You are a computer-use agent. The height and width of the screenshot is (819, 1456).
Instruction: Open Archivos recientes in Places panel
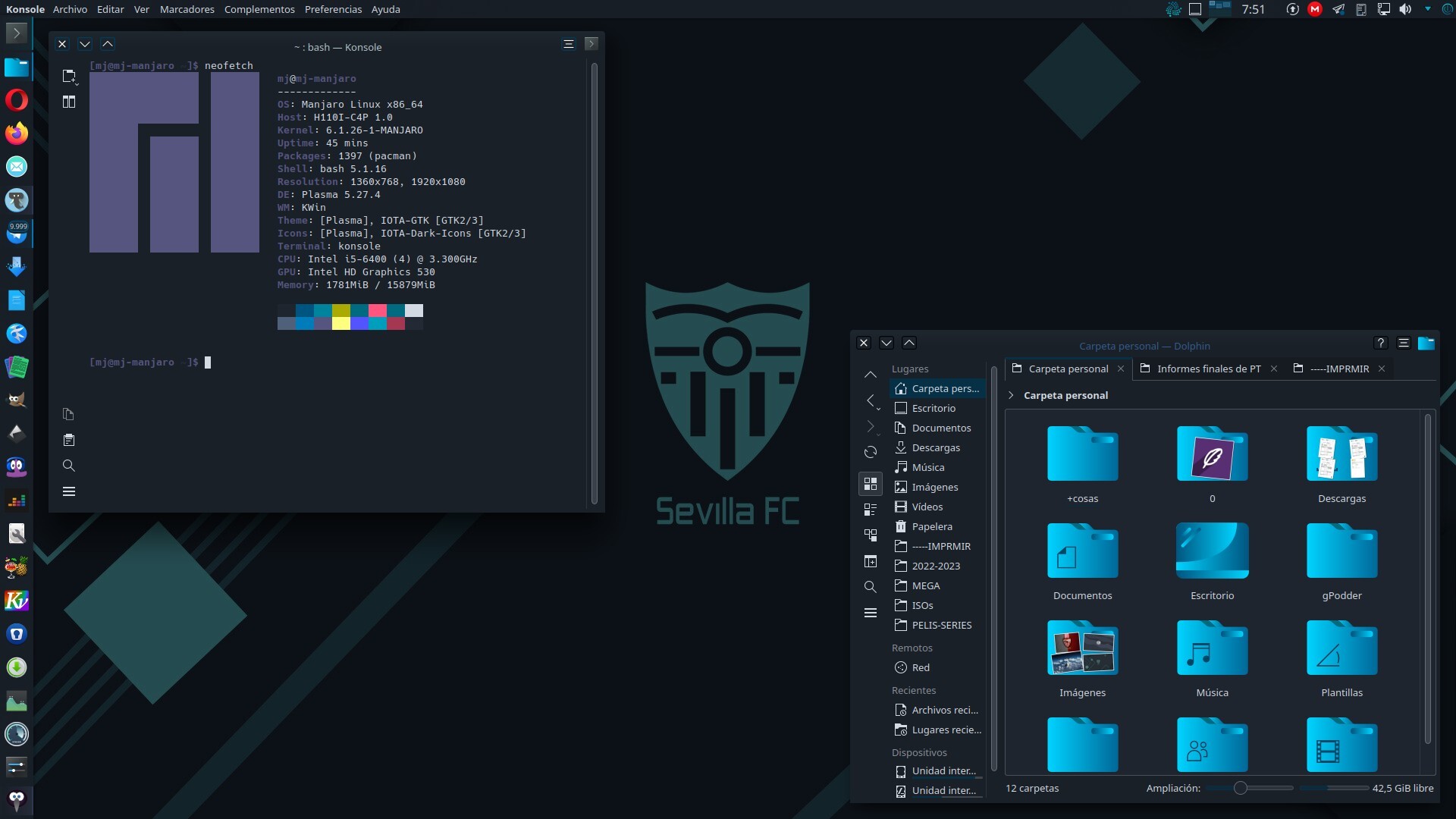(937, 710)
